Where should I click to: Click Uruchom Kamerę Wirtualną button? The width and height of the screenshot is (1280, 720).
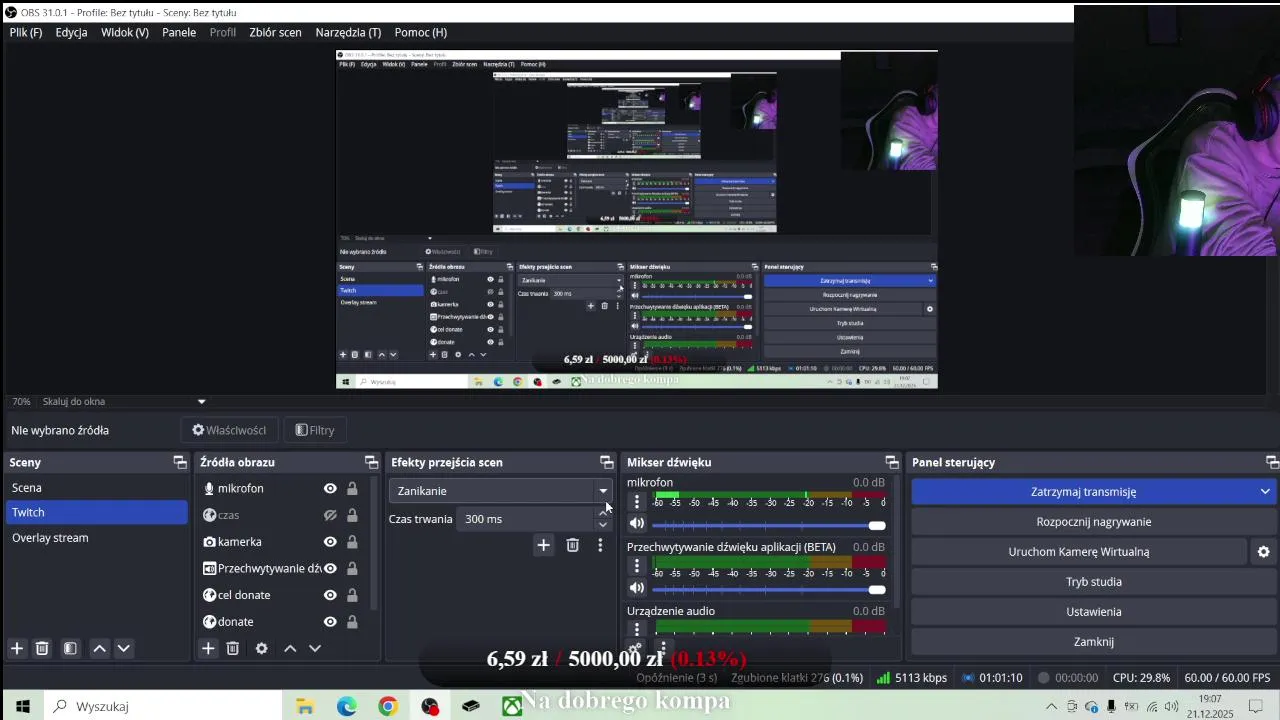pos(1079,552)
